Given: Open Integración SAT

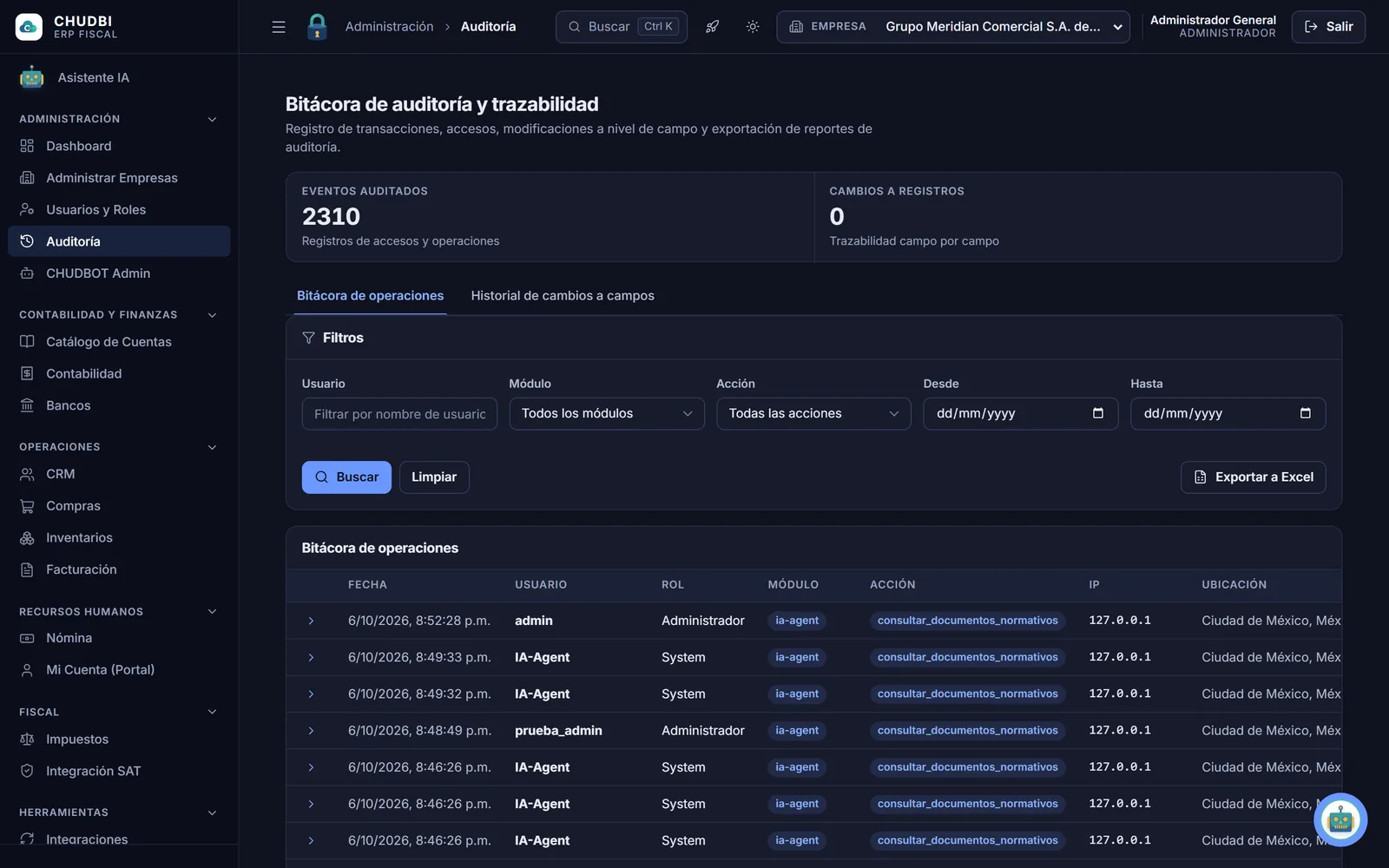Looking at the screenshot, I should click(x=119, y=771).
